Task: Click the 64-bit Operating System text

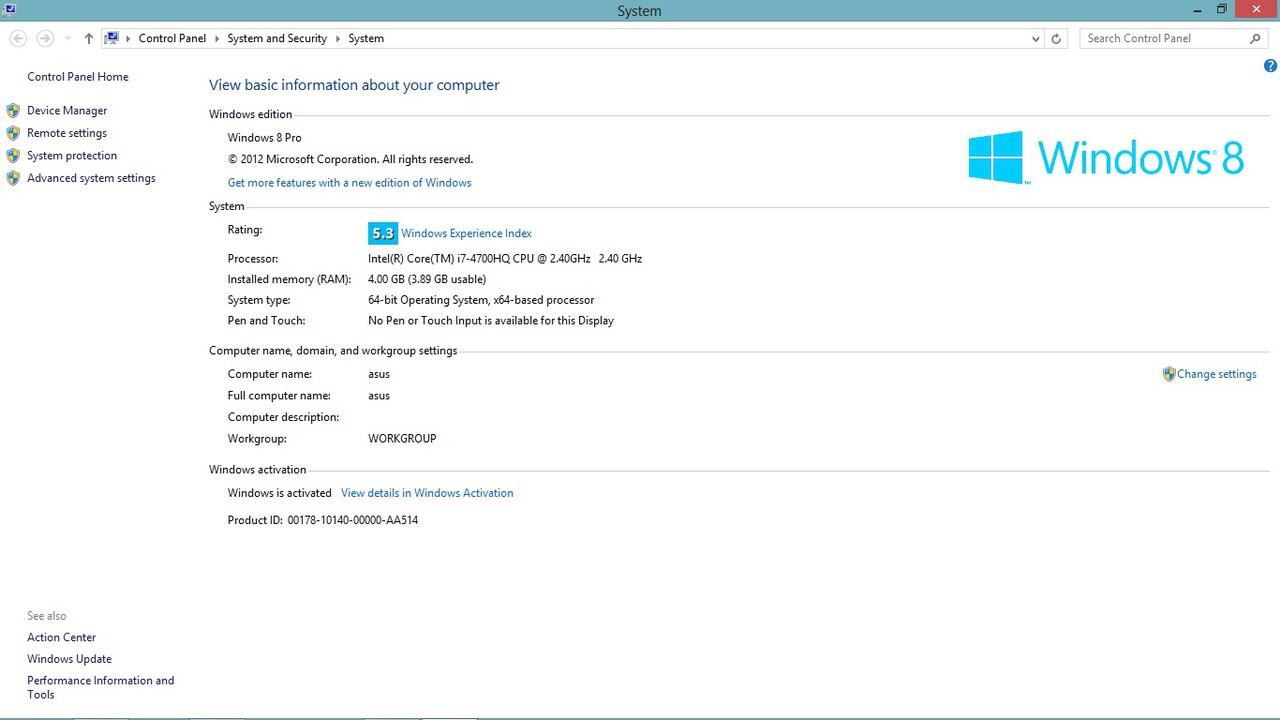Action: (481, 300)
